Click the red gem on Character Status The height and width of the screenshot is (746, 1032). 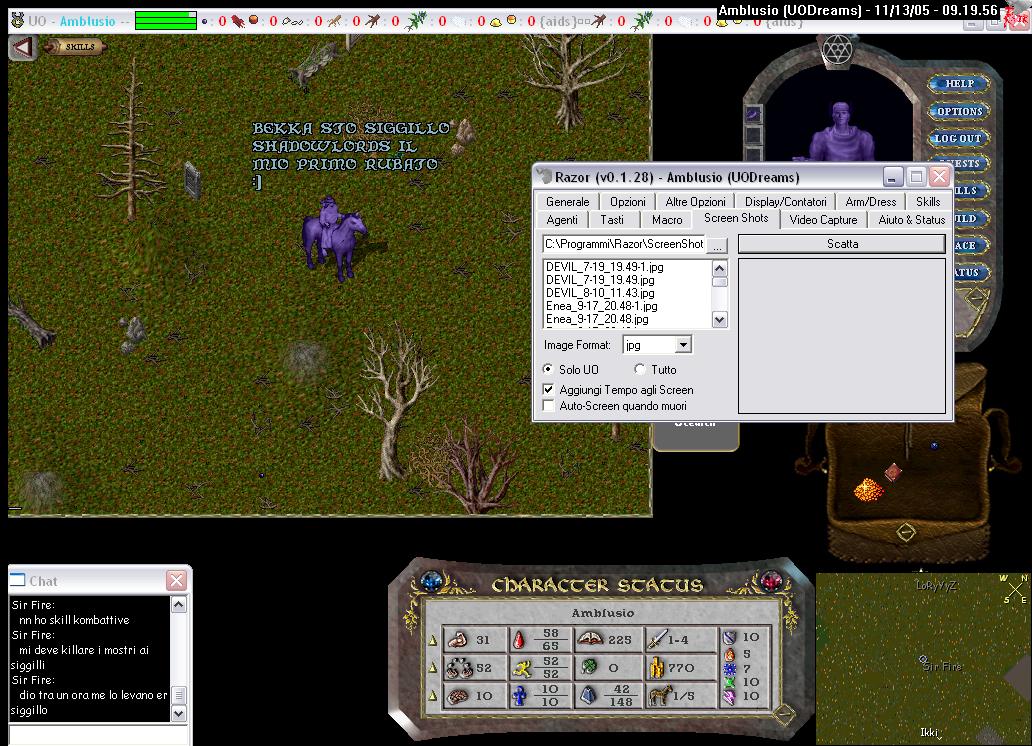tap(771, 581)
